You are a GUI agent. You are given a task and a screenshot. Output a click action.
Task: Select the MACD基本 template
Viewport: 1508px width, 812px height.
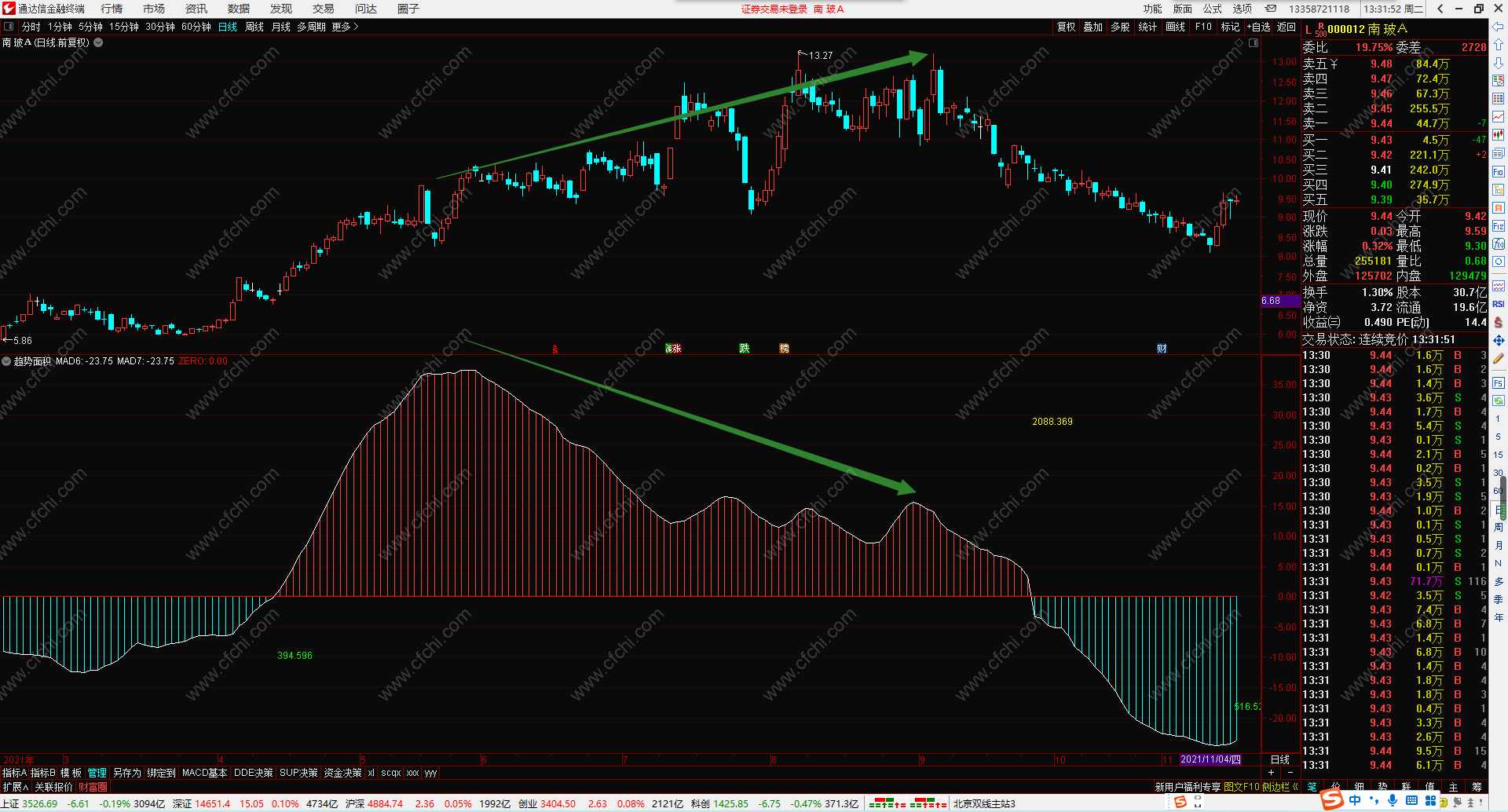click(x=204, y=773)
